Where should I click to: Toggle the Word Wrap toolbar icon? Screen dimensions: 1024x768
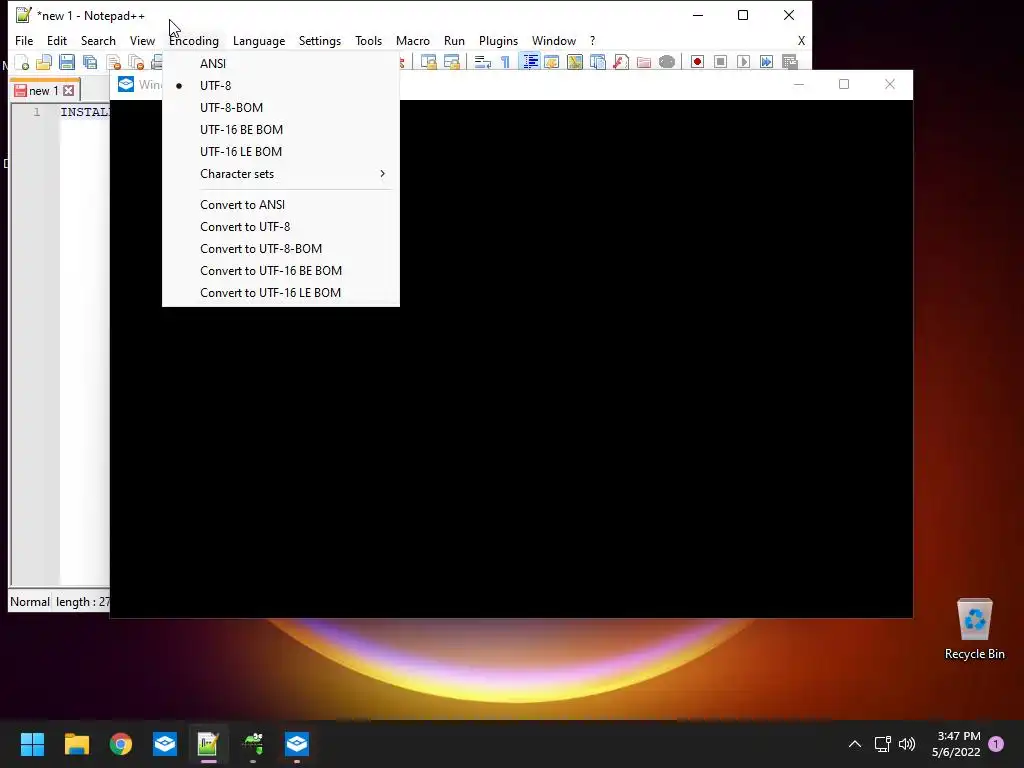483,62
